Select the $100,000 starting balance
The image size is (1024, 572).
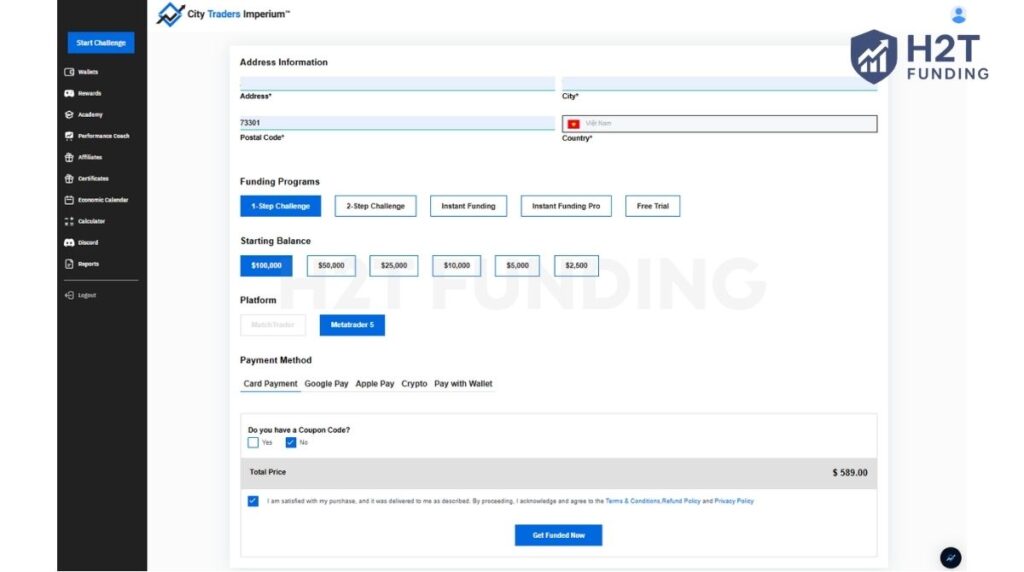point(266,266)
